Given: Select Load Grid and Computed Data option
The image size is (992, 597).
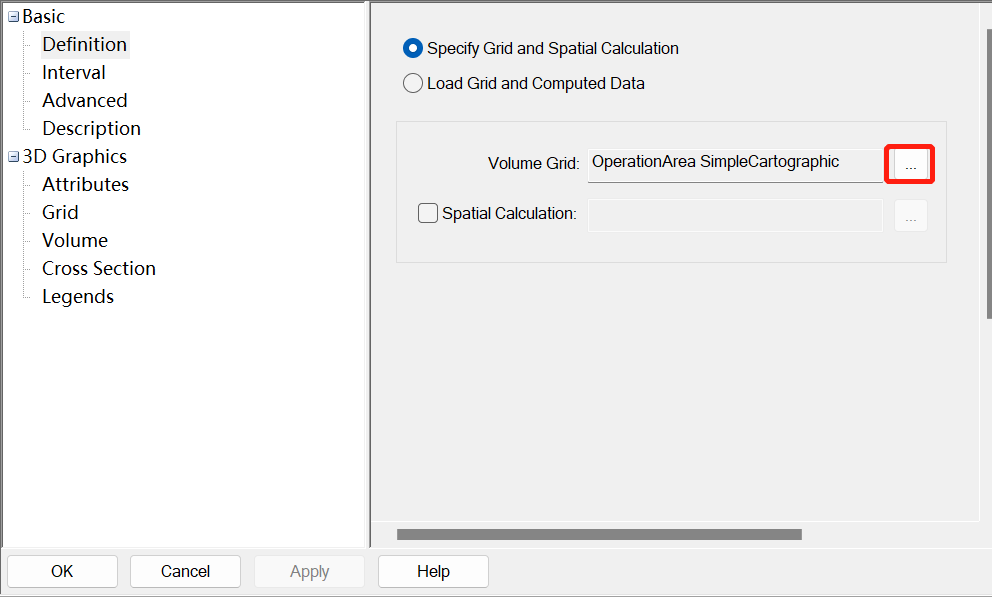Looking at the screenshot, I should click(413, 84).
